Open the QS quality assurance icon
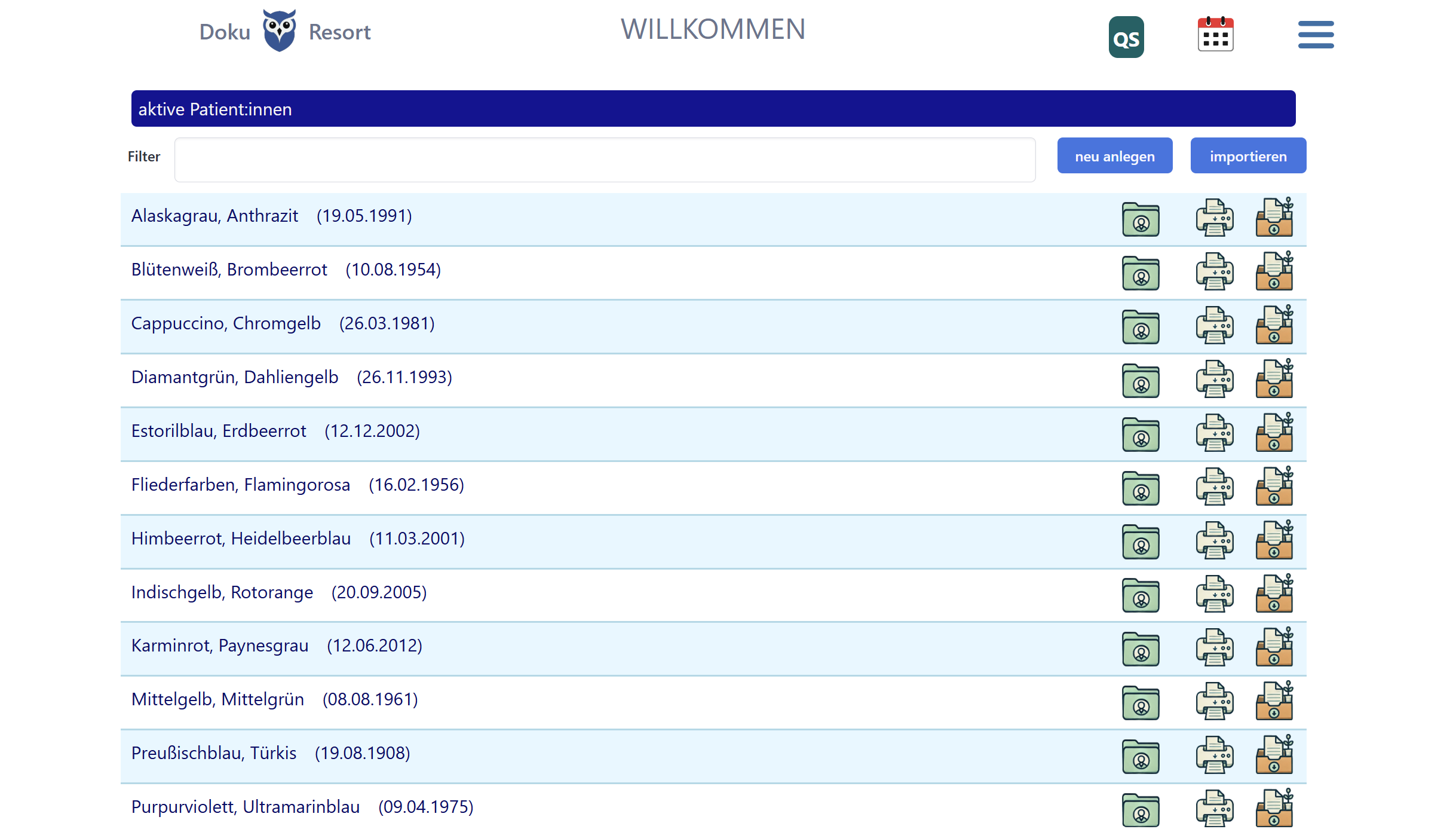This screenshot has height=829, width=1456. 1126,37
